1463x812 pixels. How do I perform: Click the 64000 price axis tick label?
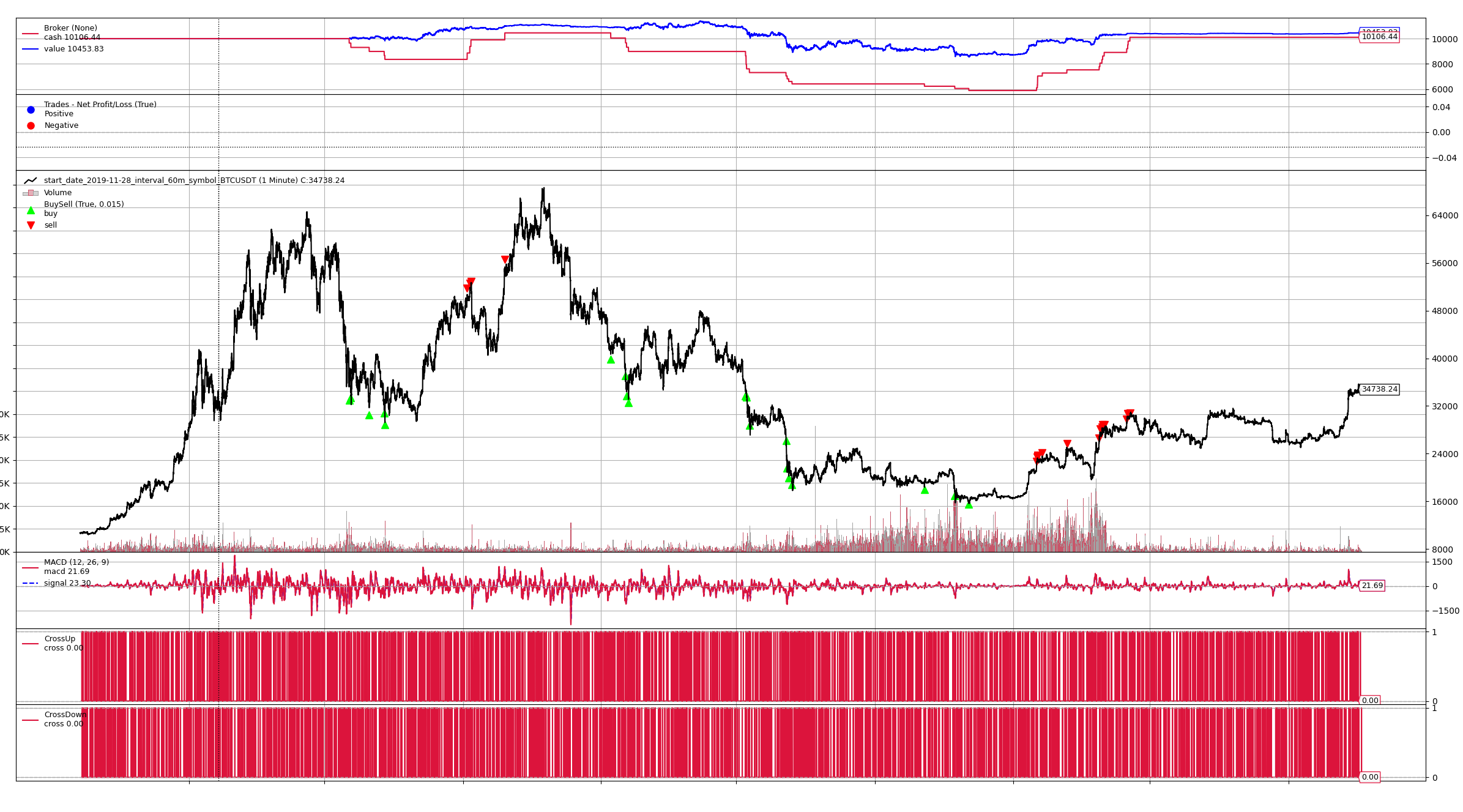pos(1445,215)
